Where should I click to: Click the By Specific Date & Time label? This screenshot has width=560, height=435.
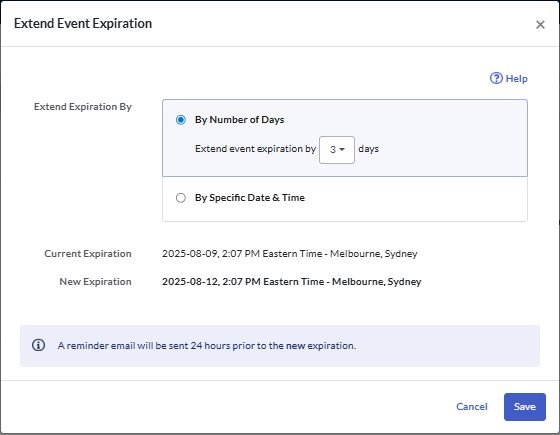(250, 198)
